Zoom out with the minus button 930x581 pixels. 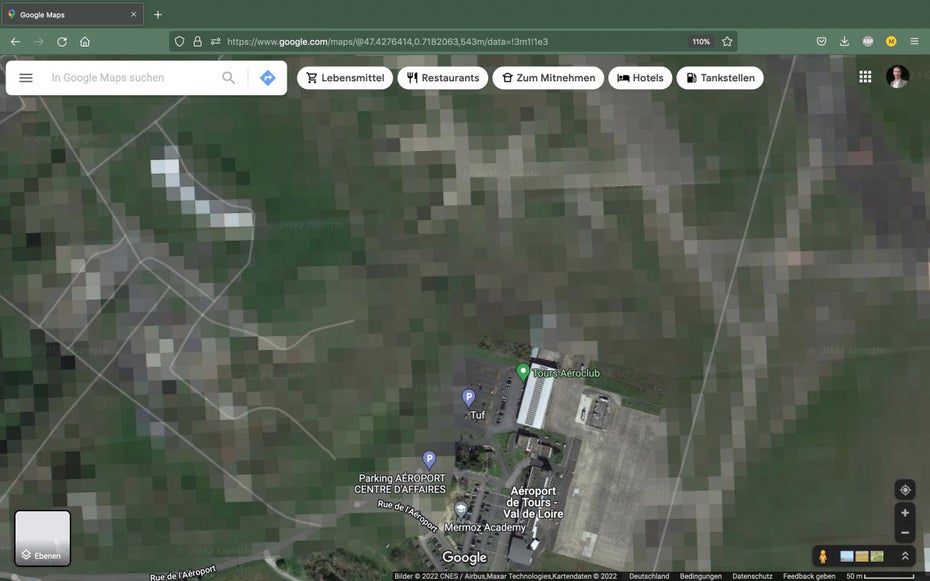tap(905, 533)
